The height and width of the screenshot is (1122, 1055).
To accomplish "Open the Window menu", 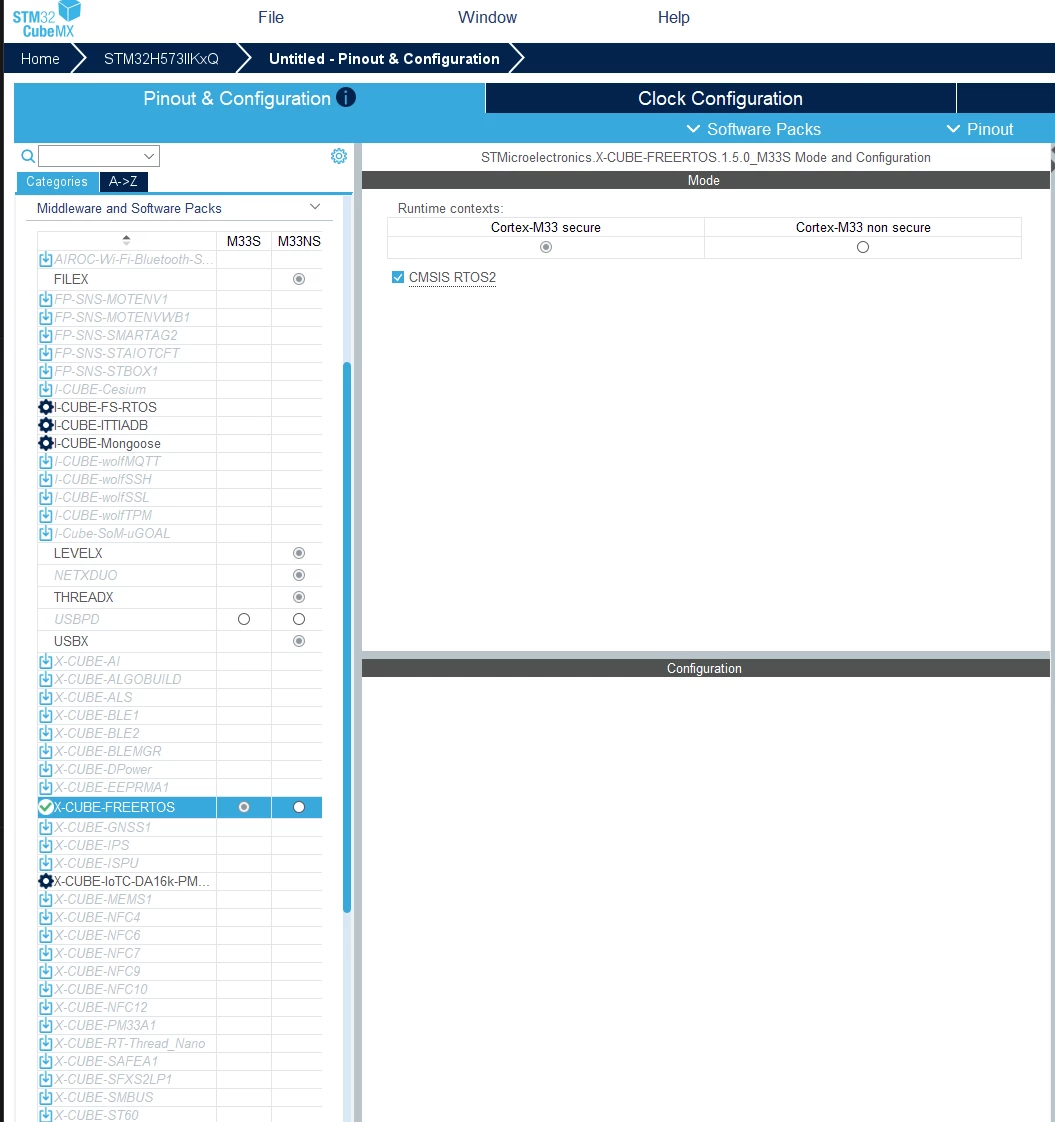I will [487, 17].
